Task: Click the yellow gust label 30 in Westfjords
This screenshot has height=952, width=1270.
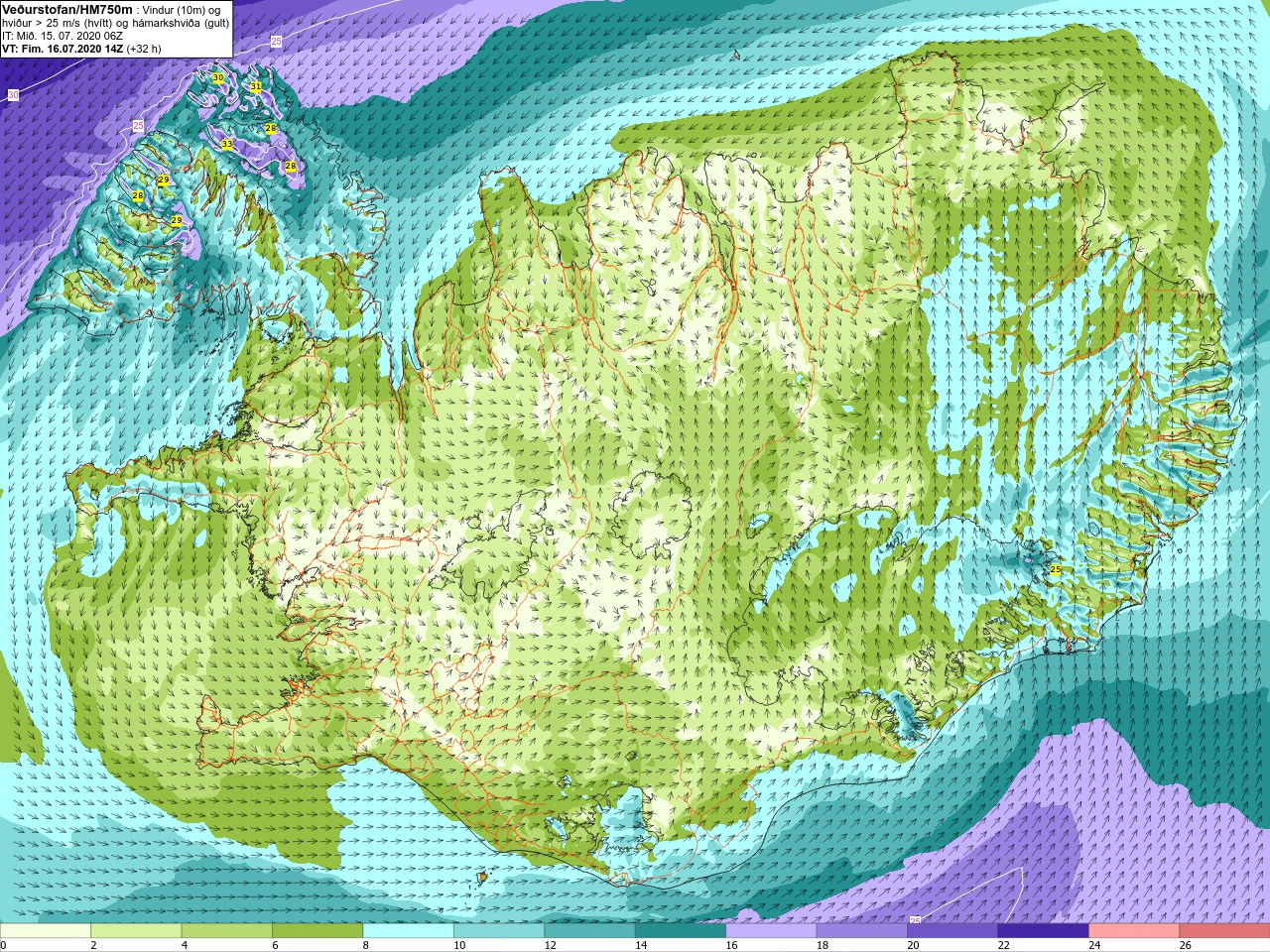Action: [x=218, y=77]
